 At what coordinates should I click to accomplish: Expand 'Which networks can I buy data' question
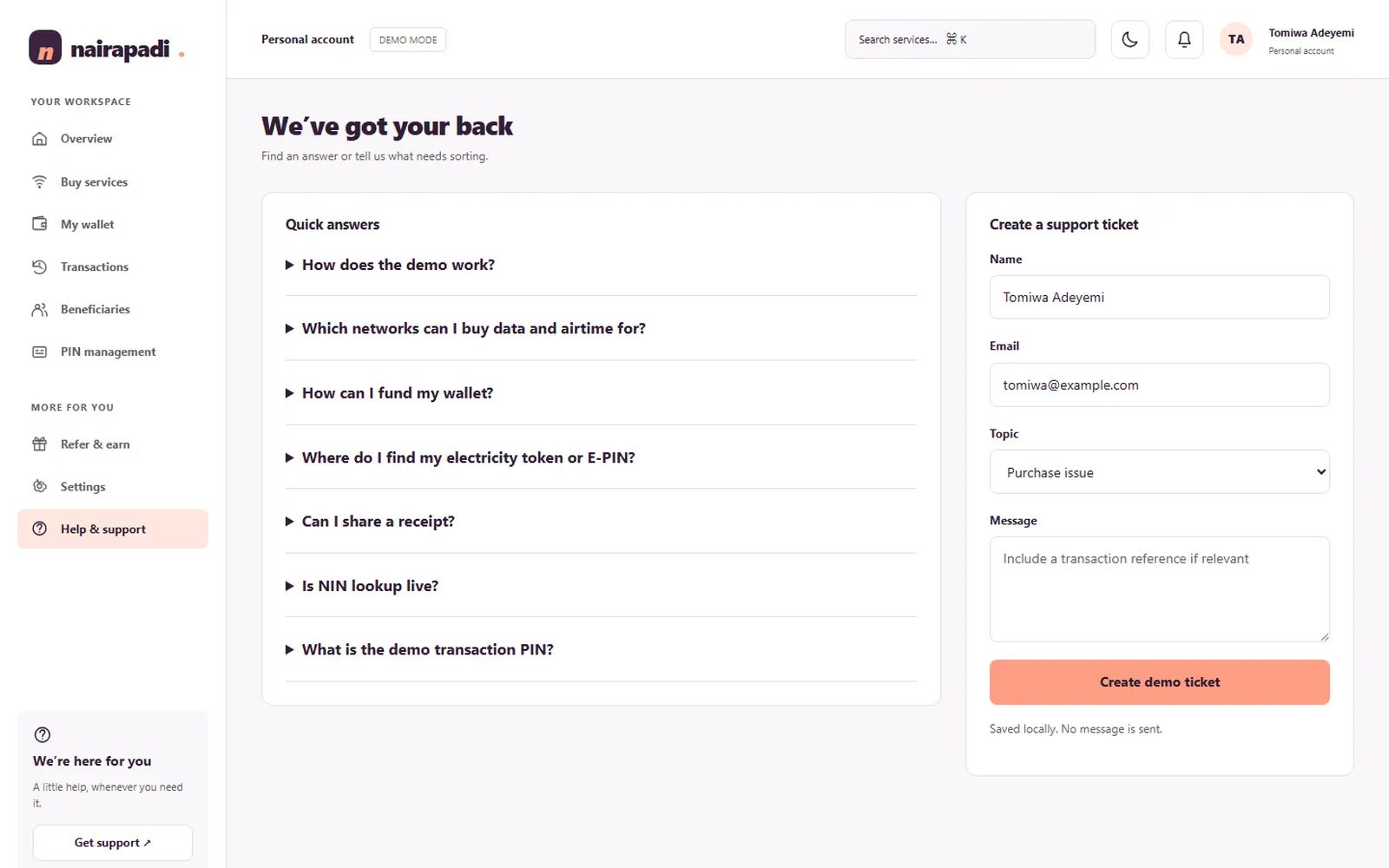[x=601, y=328]
